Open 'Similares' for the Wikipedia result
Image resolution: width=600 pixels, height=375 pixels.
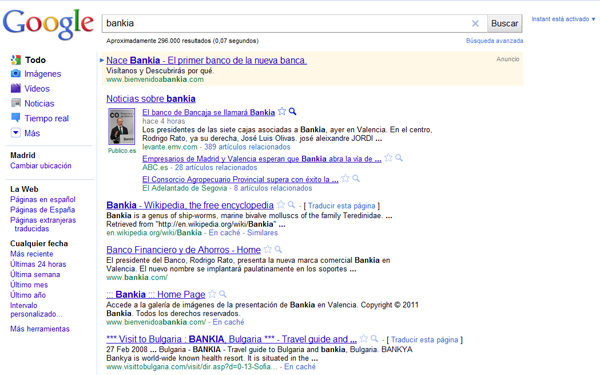tap(262, 233)
